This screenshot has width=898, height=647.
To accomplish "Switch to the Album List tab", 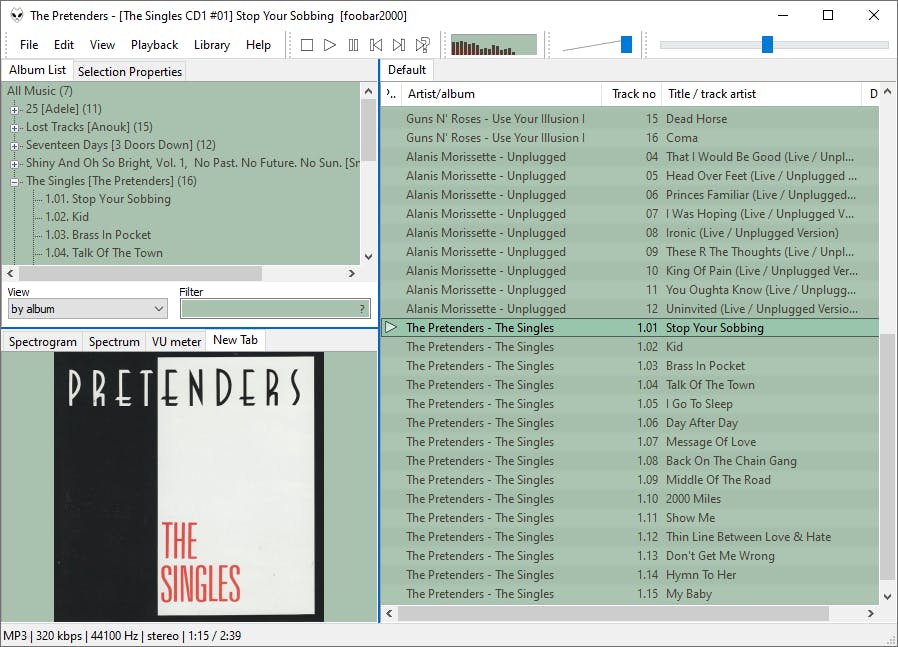I will (37, 70).
